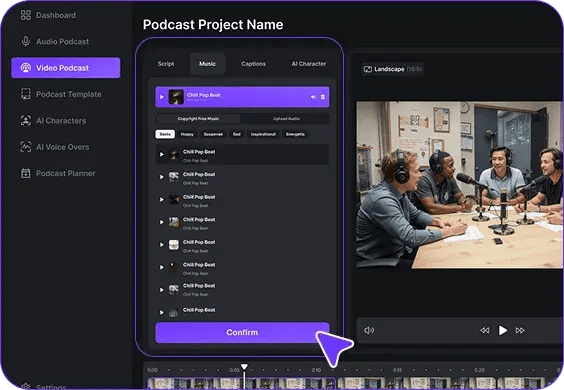
Task: Rewind the video preview
Action: pos(485,330)
